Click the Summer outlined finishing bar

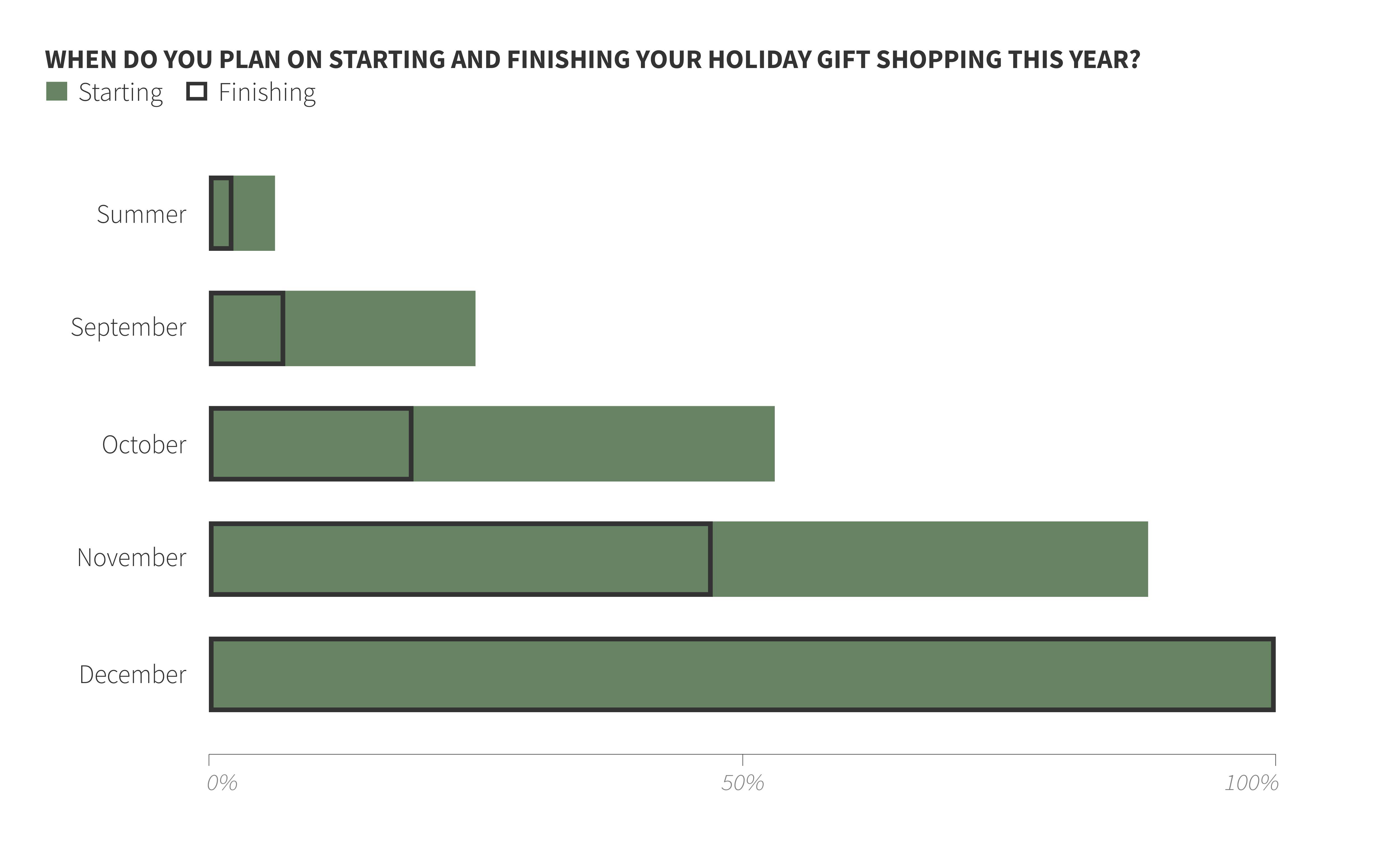(x=221, y=214)
